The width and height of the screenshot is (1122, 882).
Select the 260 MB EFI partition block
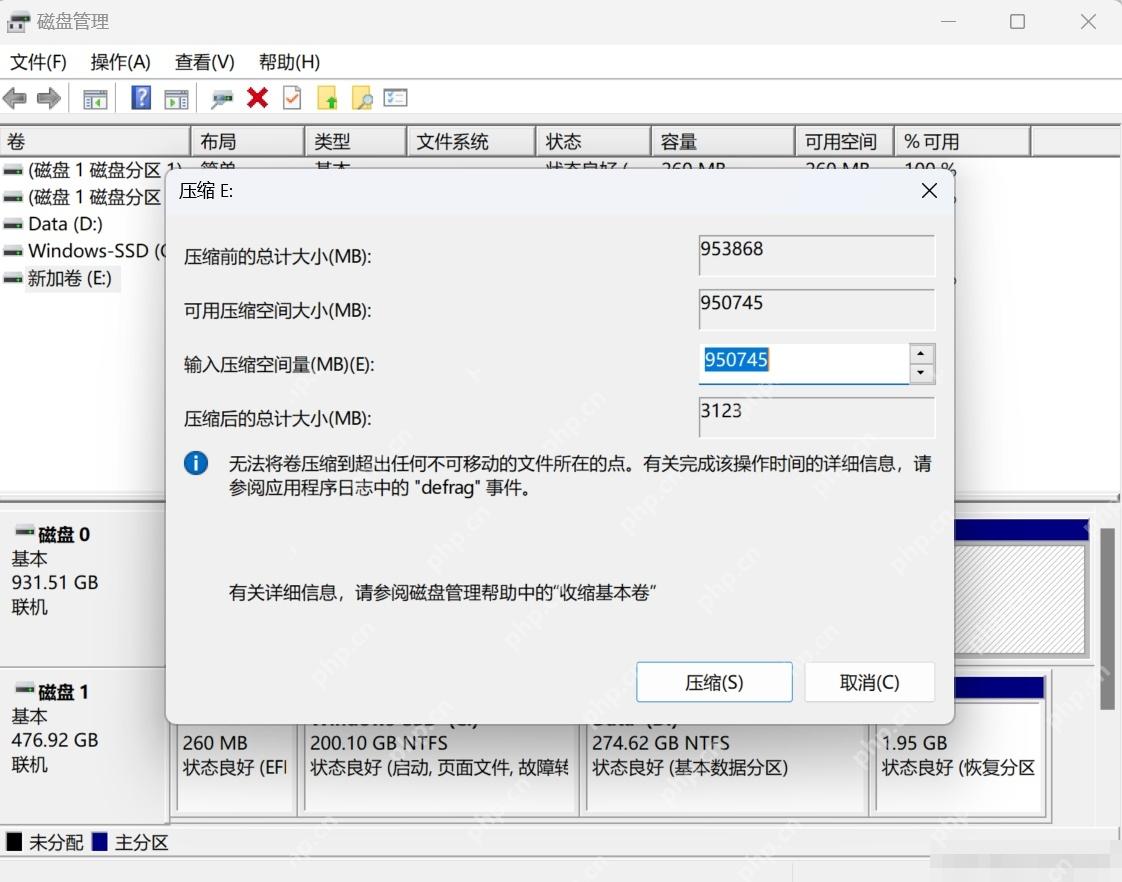(235, 768)
